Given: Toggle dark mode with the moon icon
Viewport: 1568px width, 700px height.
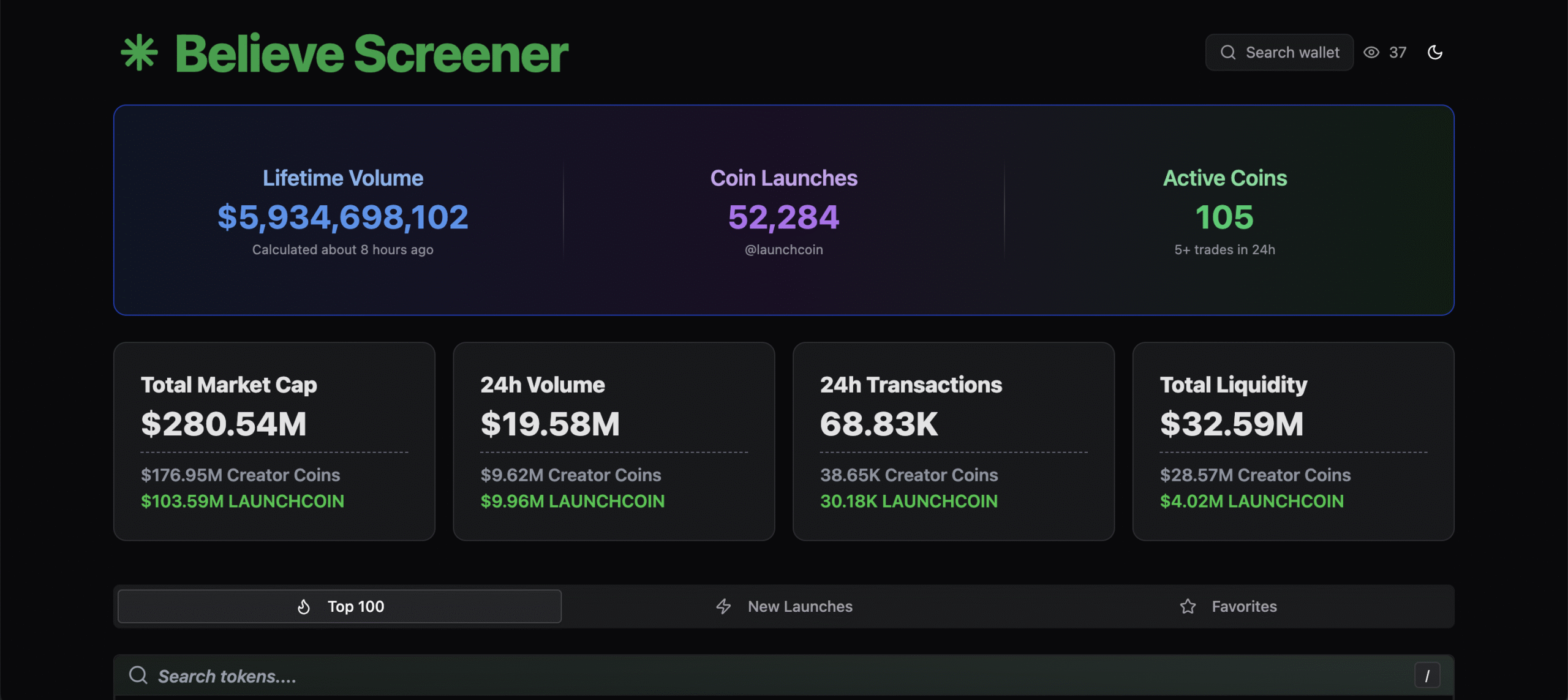Looking at the screenshot, I should click(1434, 53).
